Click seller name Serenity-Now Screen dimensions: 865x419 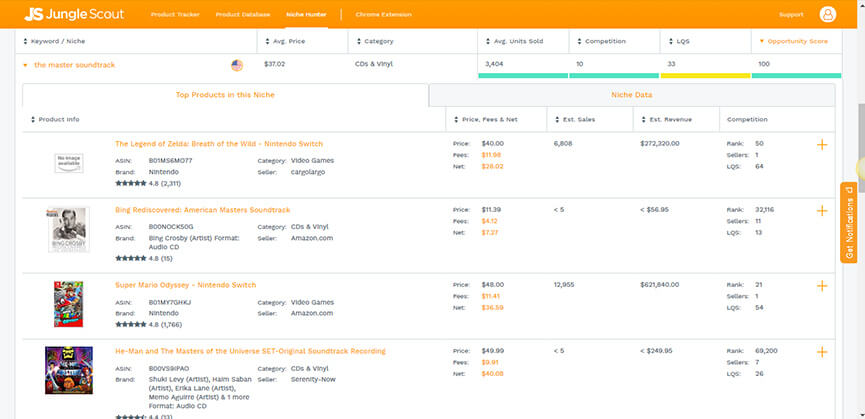point(313,380)
